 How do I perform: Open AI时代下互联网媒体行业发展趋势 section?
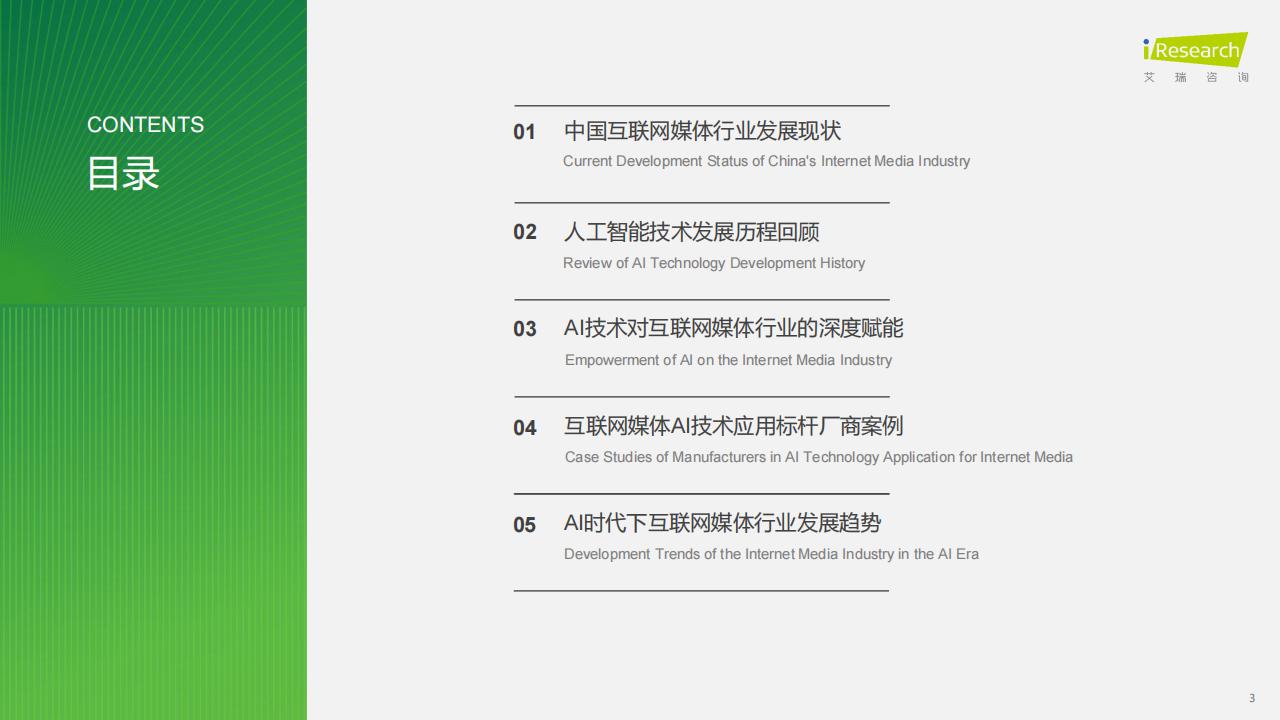point(722,523)
